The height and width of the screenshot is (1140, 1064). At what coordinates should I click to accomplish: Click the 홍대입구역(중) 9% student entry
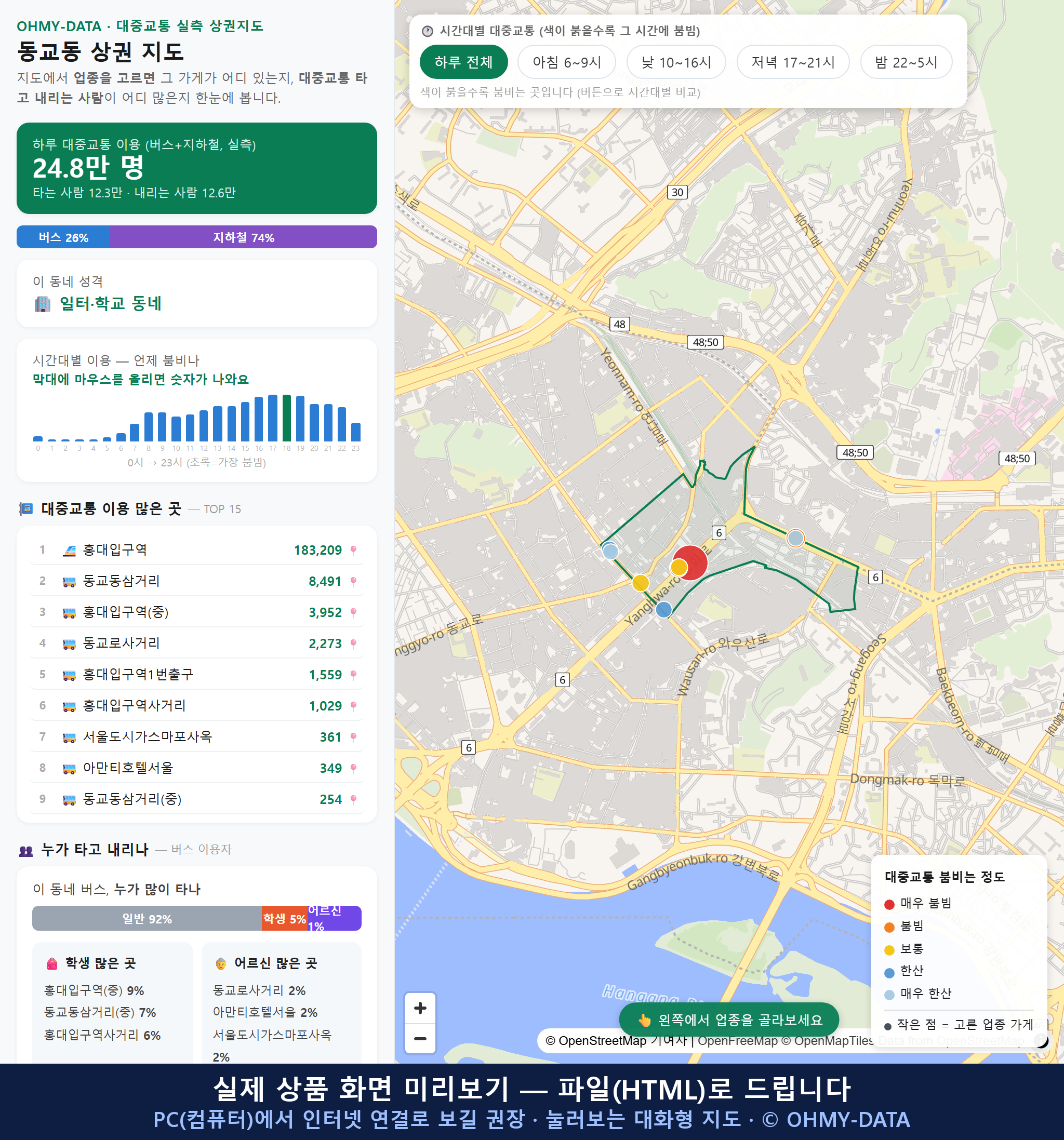coord(94,990)
